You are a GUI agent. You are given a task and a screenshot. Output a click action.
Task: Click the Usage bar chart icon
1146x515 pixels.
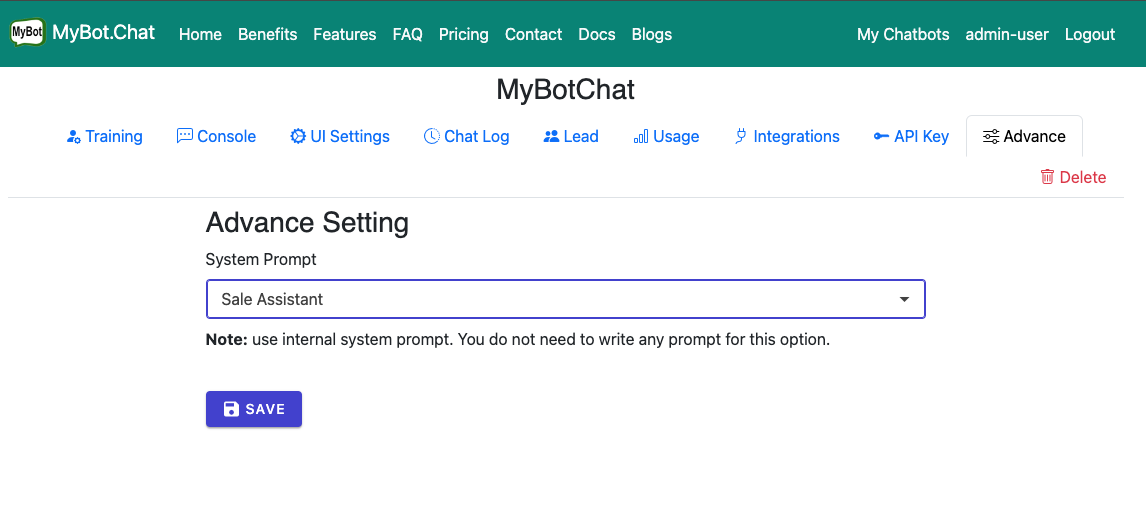[641, 136]
